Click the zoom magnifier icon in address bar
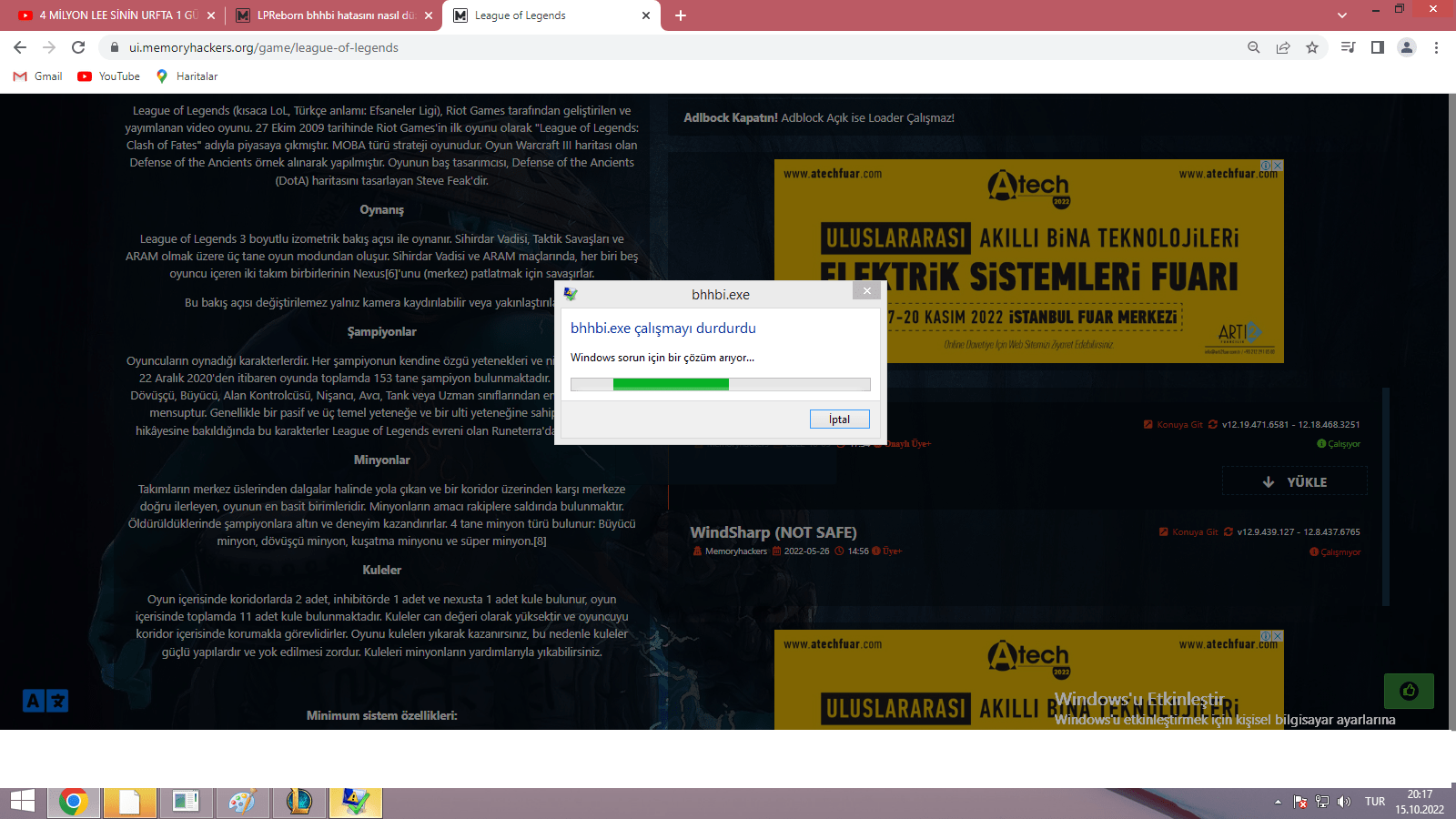This screenshot has height=819, width=1456. [1254, 47]
